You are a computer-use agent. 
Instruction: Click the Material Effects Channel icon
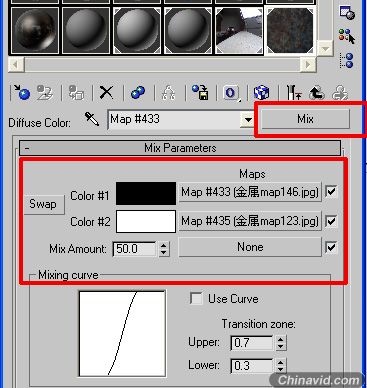pos(231,93)
